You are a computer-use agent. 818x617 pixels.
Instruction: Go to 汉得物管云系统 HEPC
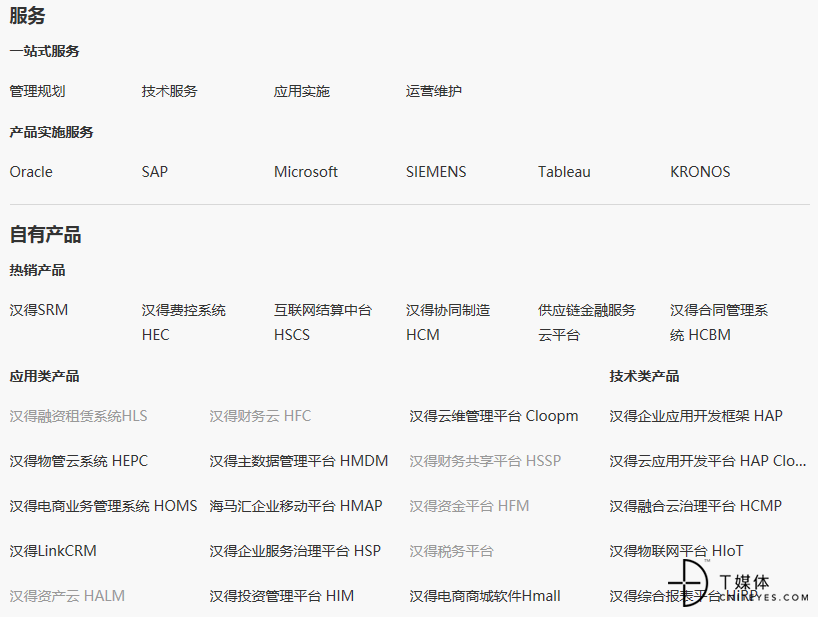(x=79, y=461)
